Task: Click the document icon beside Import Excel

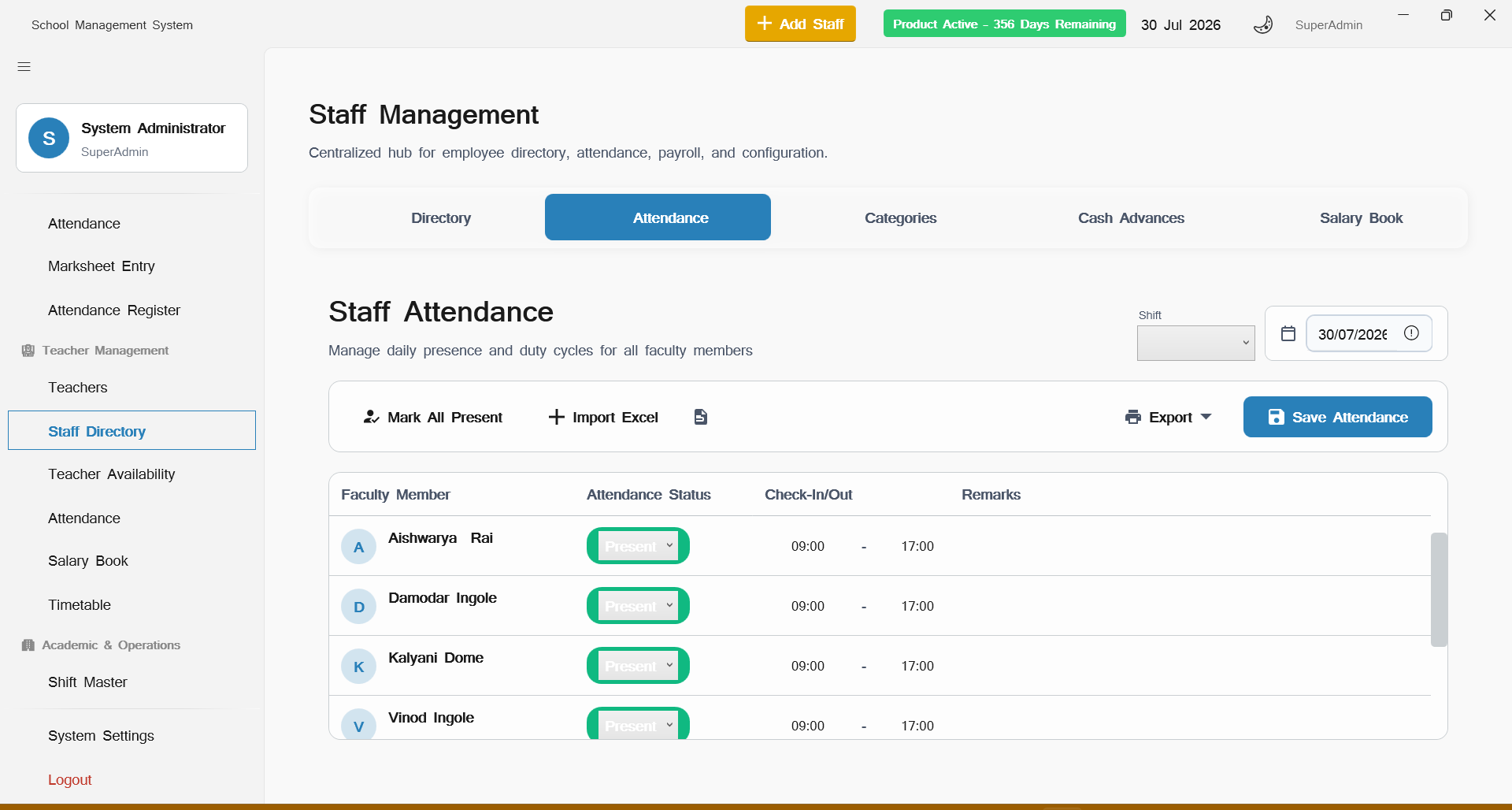Action: pyautogui.click(x=701, y=417)
